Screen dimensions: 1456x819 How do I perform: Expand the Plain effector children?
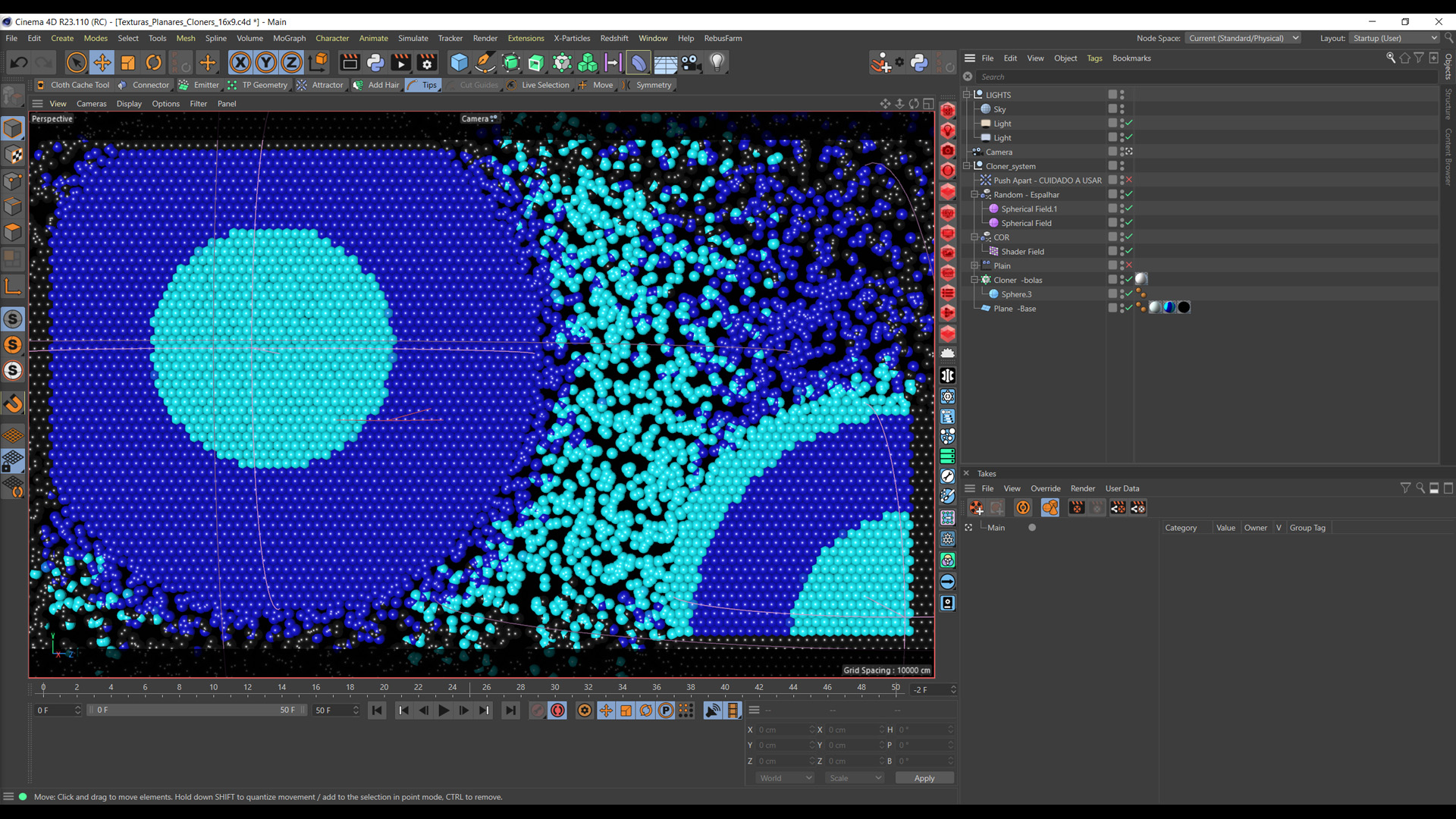974,265
